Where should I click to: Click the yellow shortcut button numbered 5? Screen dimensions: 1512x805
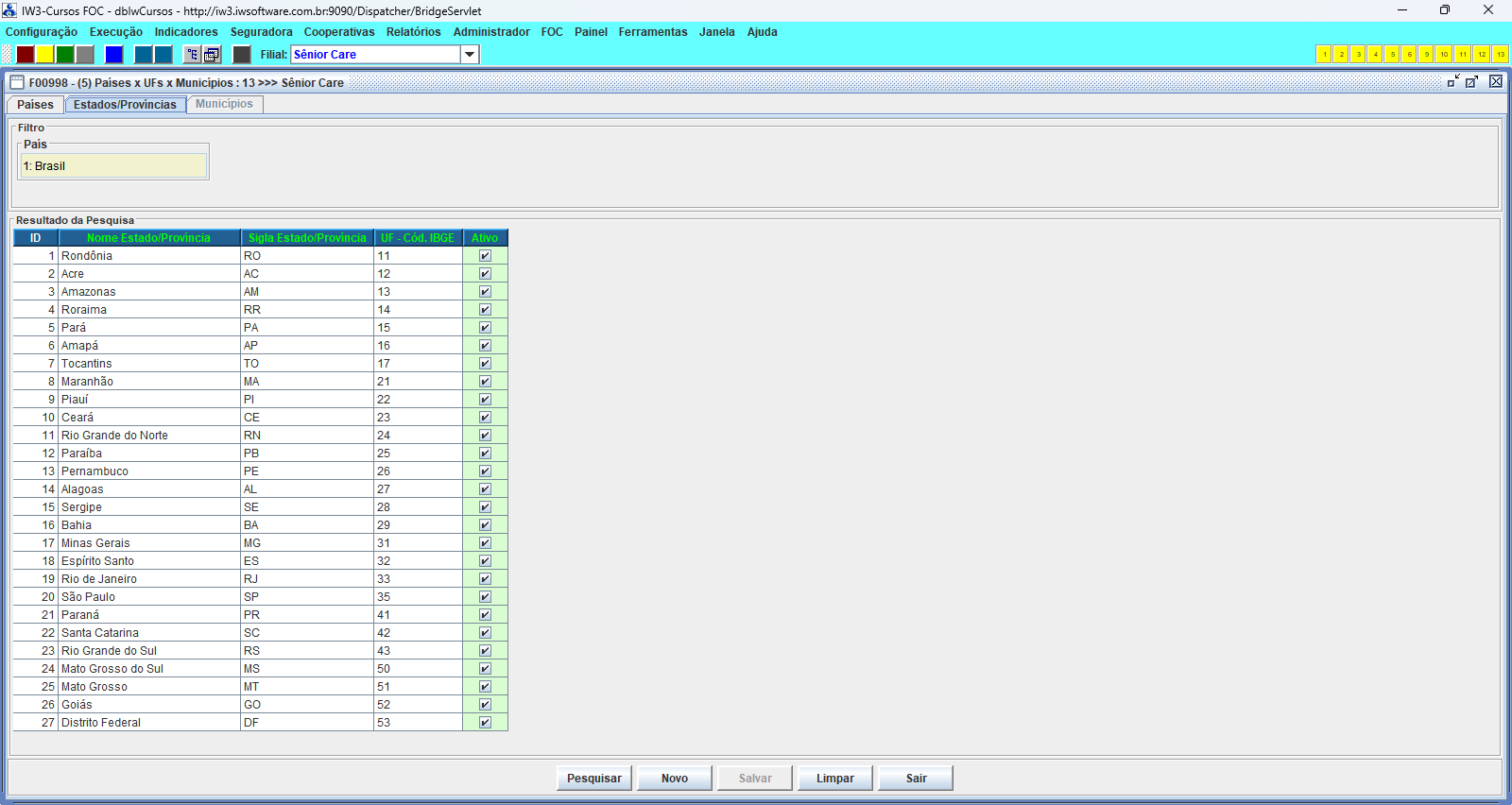(1392, 55)
